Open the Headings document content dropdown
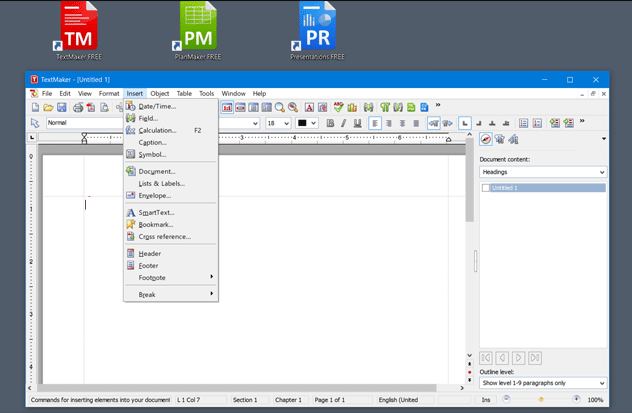Screen dimensions: 632x413 543,172
